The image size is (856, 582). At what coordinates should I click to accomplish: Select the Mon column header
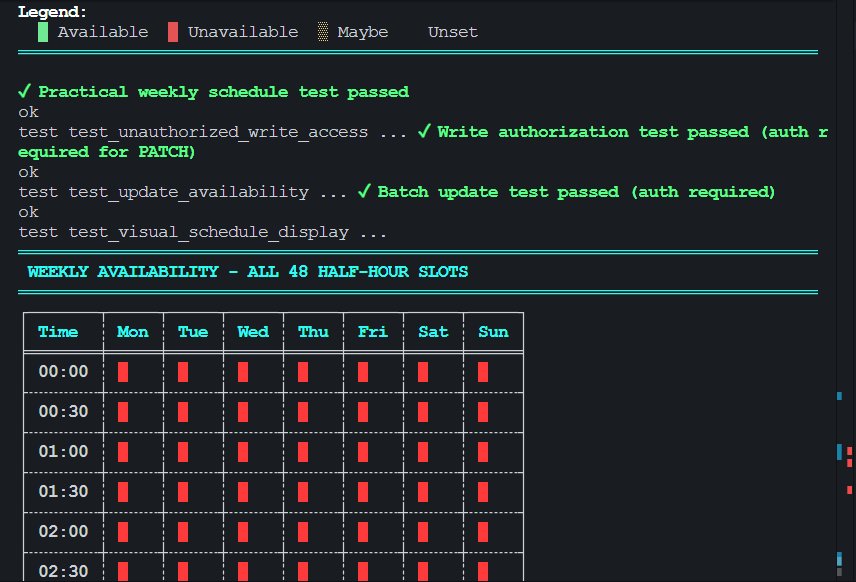[x=132, y=331]
